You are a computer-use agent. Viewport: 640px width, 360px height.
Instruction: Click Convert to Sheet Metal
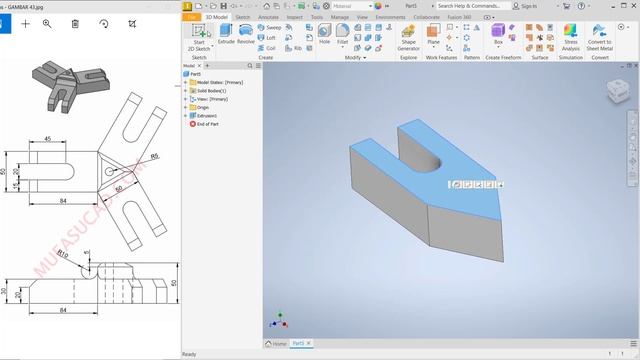pos(600,38)
